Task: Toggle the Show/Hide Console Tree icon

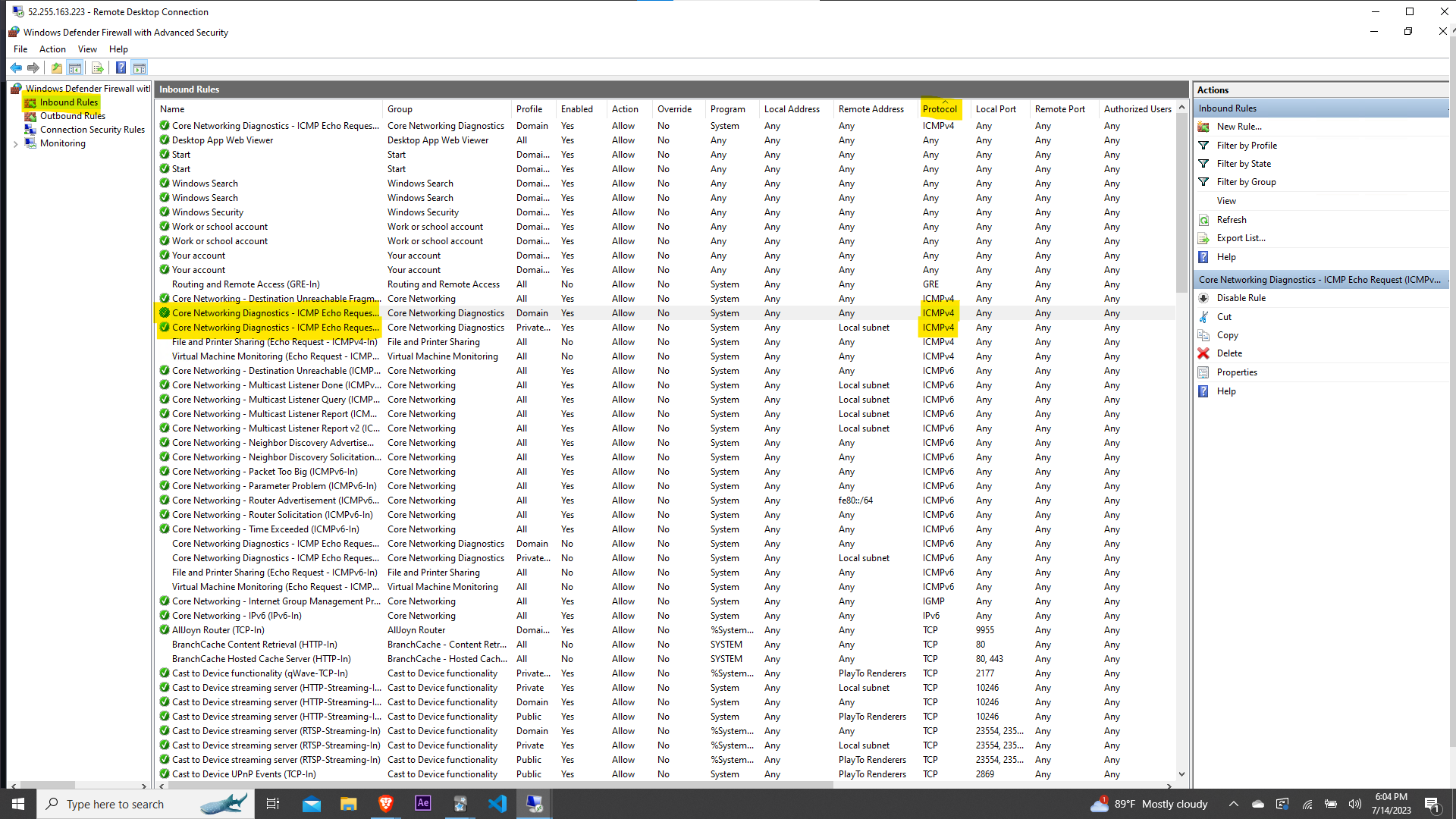Action: pyautogui.click(x=75, y=68)
